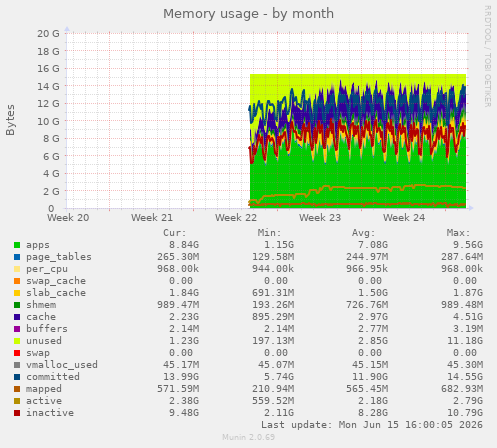497x448 pixels.
Task: Click the shmem dark green swatch
Action: 17,305
